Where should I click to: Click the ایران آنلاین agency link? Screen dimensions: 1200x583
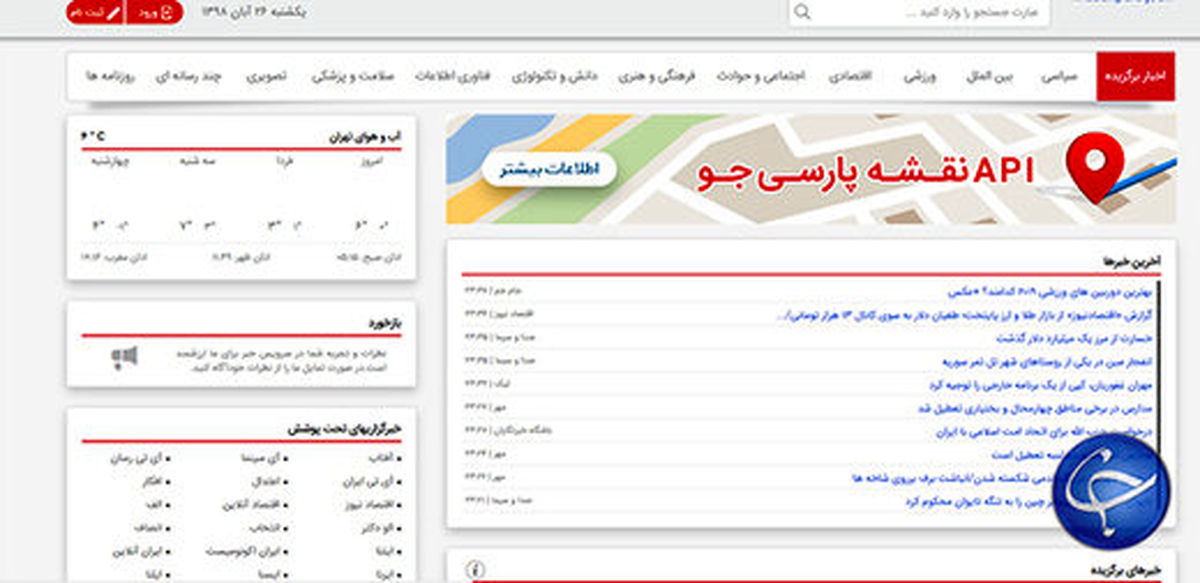pyautogui.click(x=139, y=550)
